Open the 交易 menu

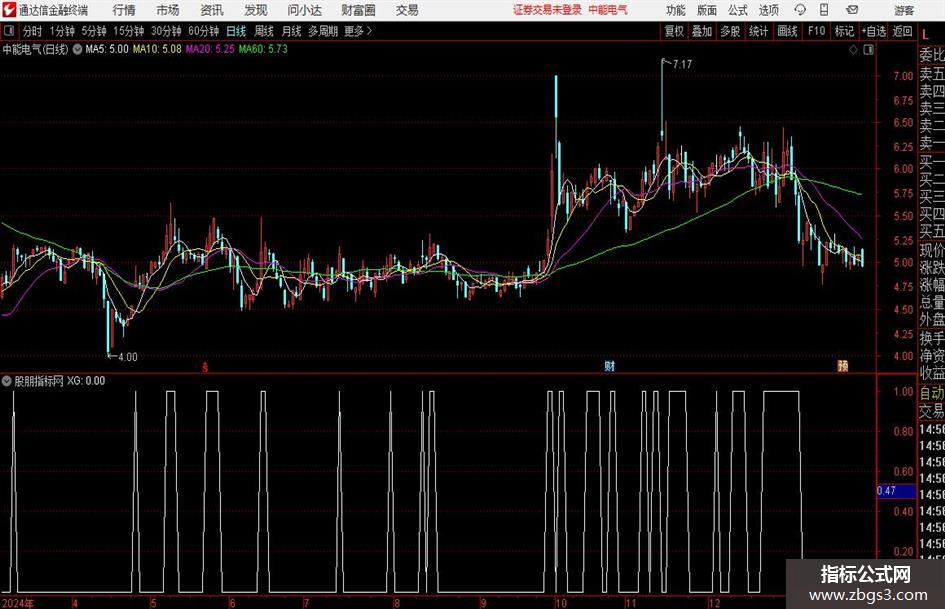[407, 10]
